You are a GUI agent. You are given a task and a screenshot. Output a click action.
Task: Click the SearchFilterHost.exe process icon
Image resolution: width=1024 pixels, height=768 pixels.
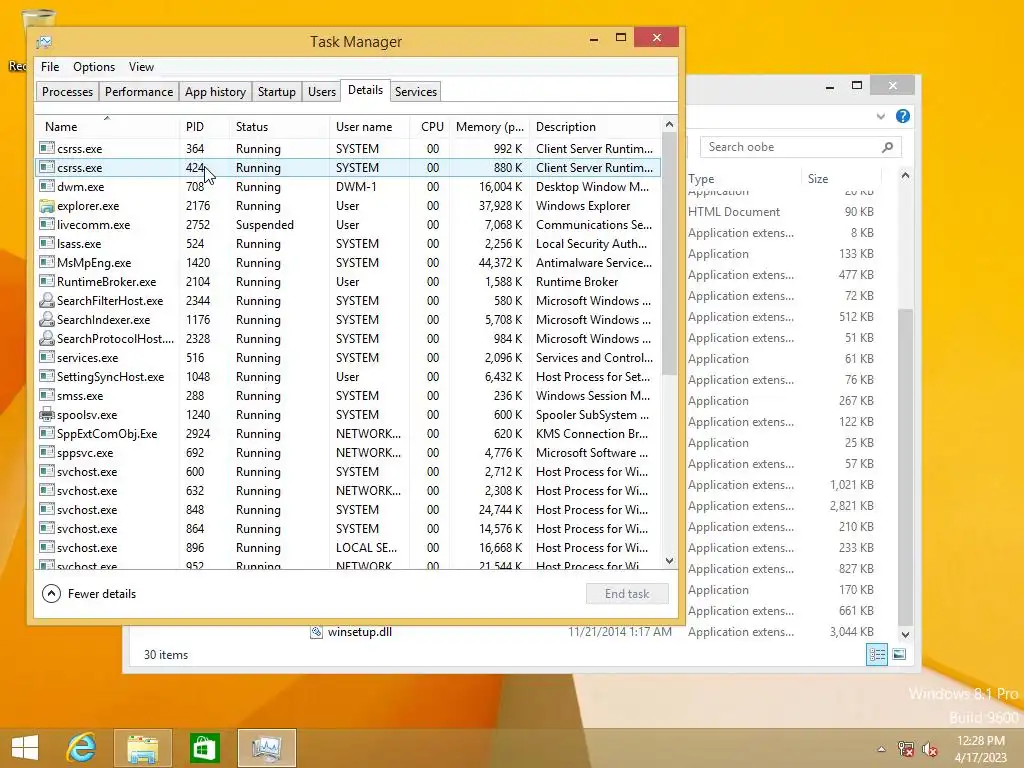point(47,300)
